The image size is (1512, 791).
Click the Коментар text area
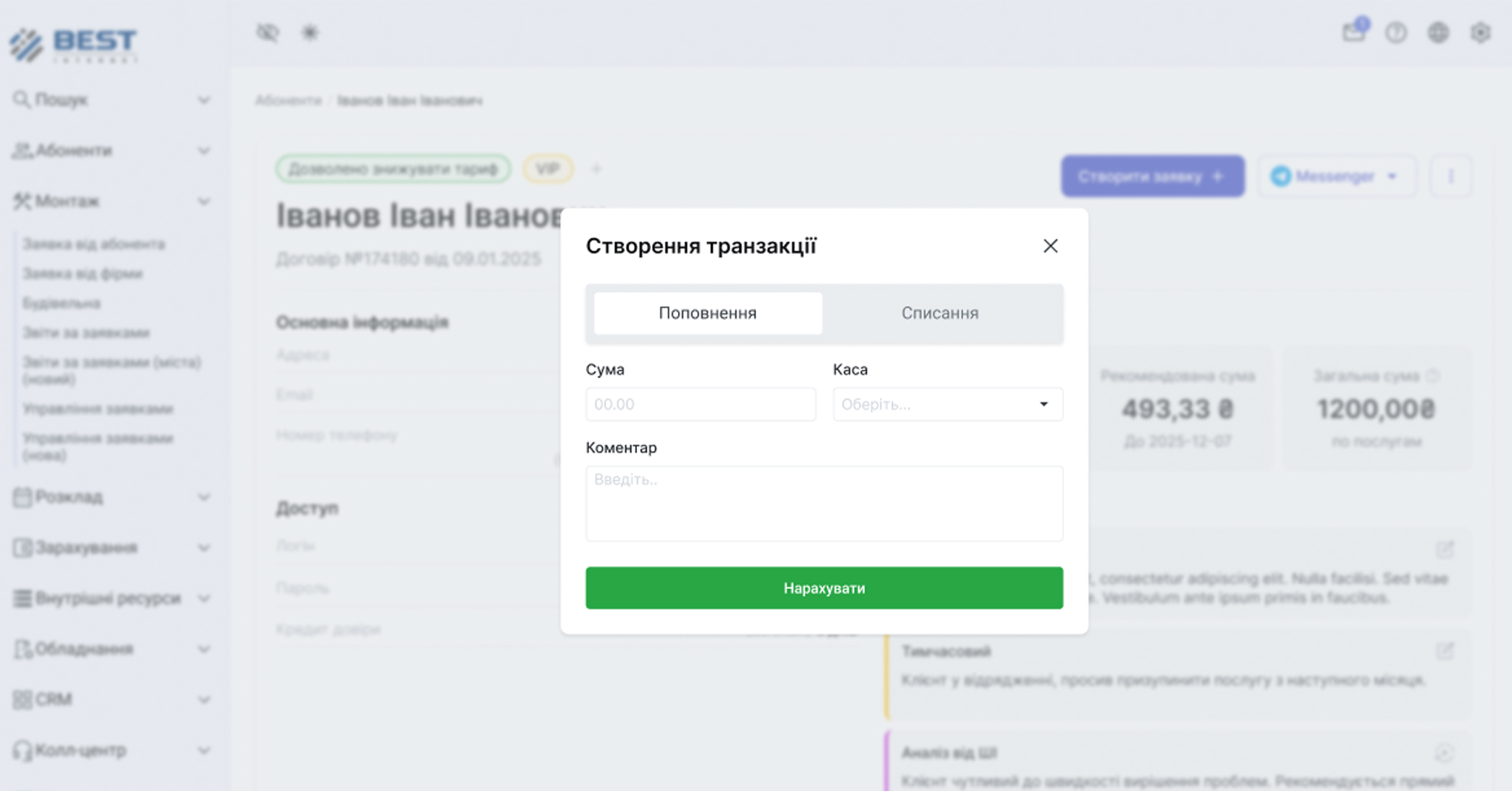pyautogui.click(x=824, y=503)
